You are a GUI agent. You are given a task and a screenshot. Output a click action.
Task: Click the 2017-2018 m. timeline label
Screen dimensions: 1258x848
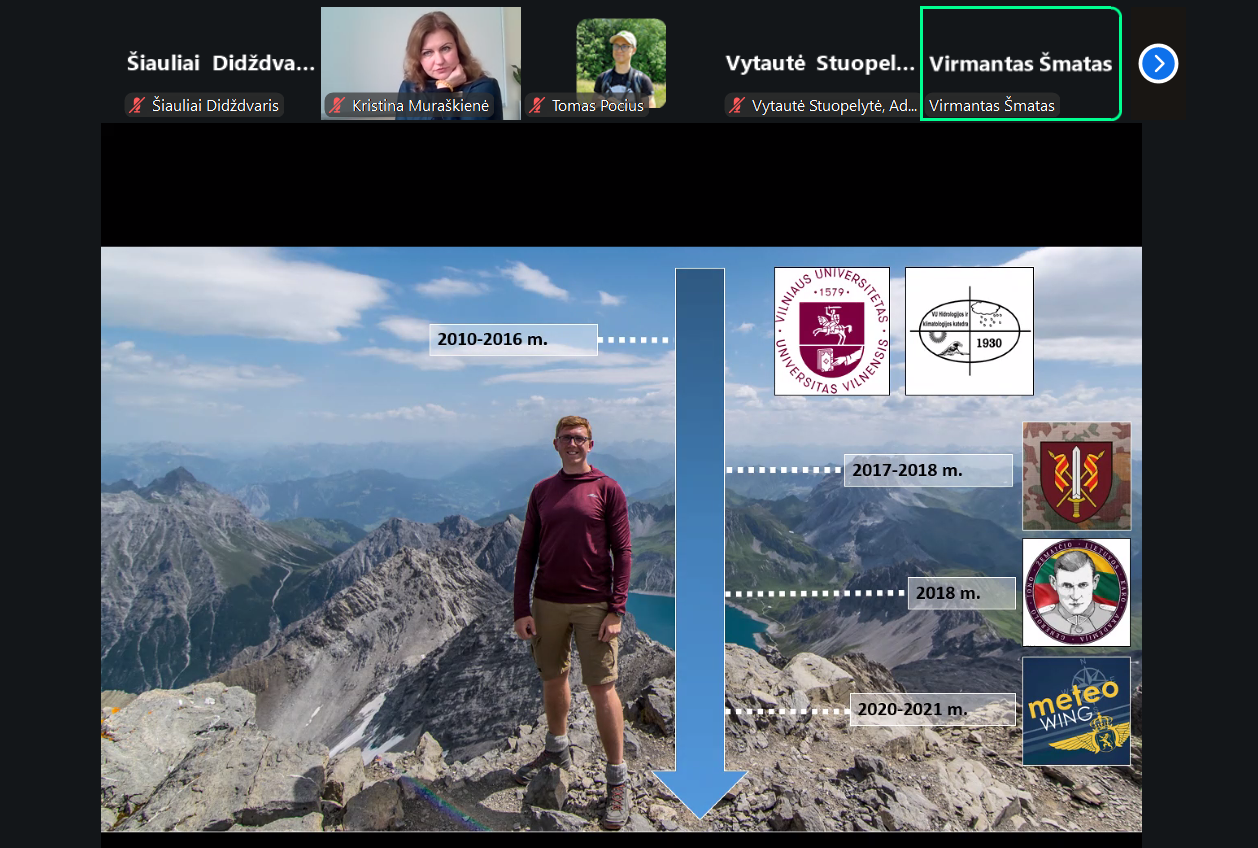pyautogui.click(x=927, y=470)
